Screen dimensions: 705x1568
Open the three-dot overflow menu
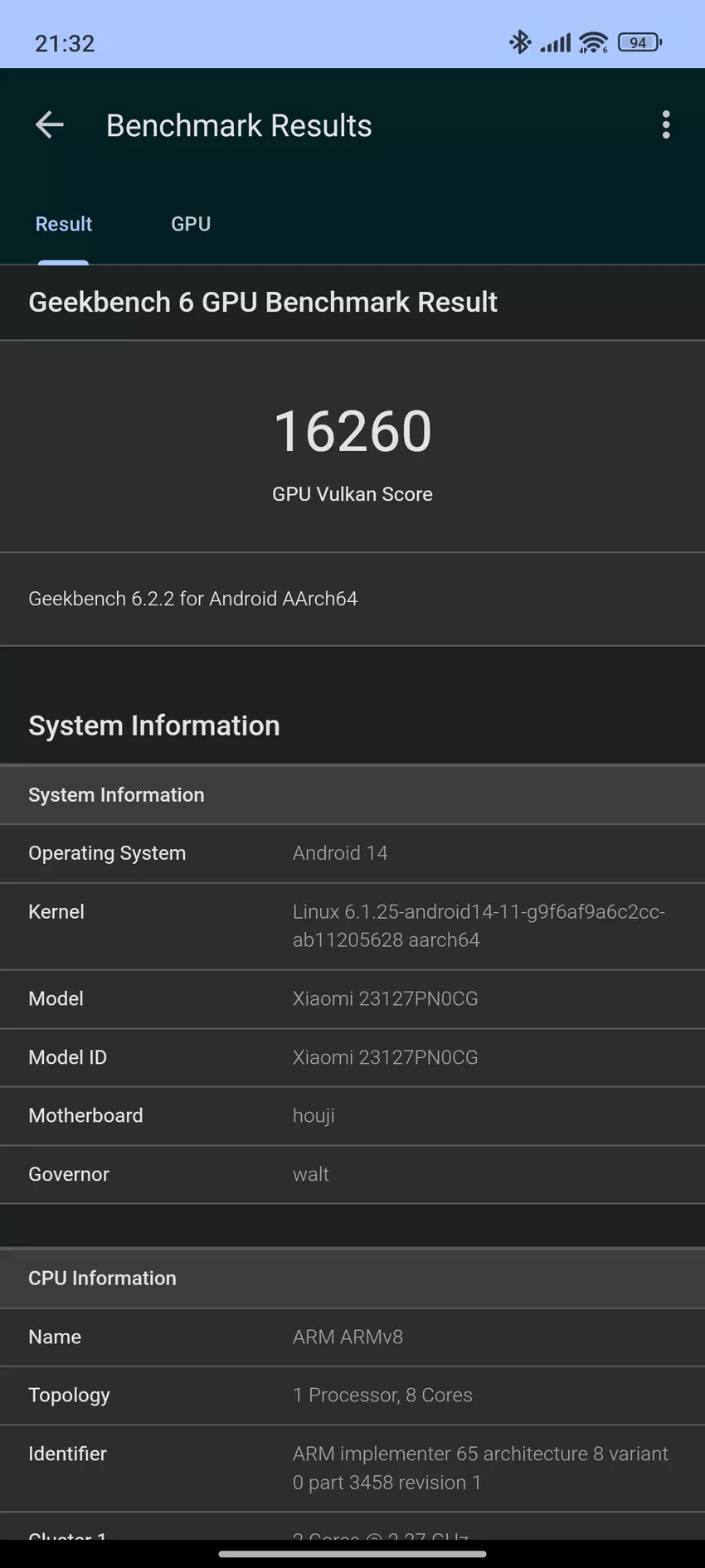[665, 125]
